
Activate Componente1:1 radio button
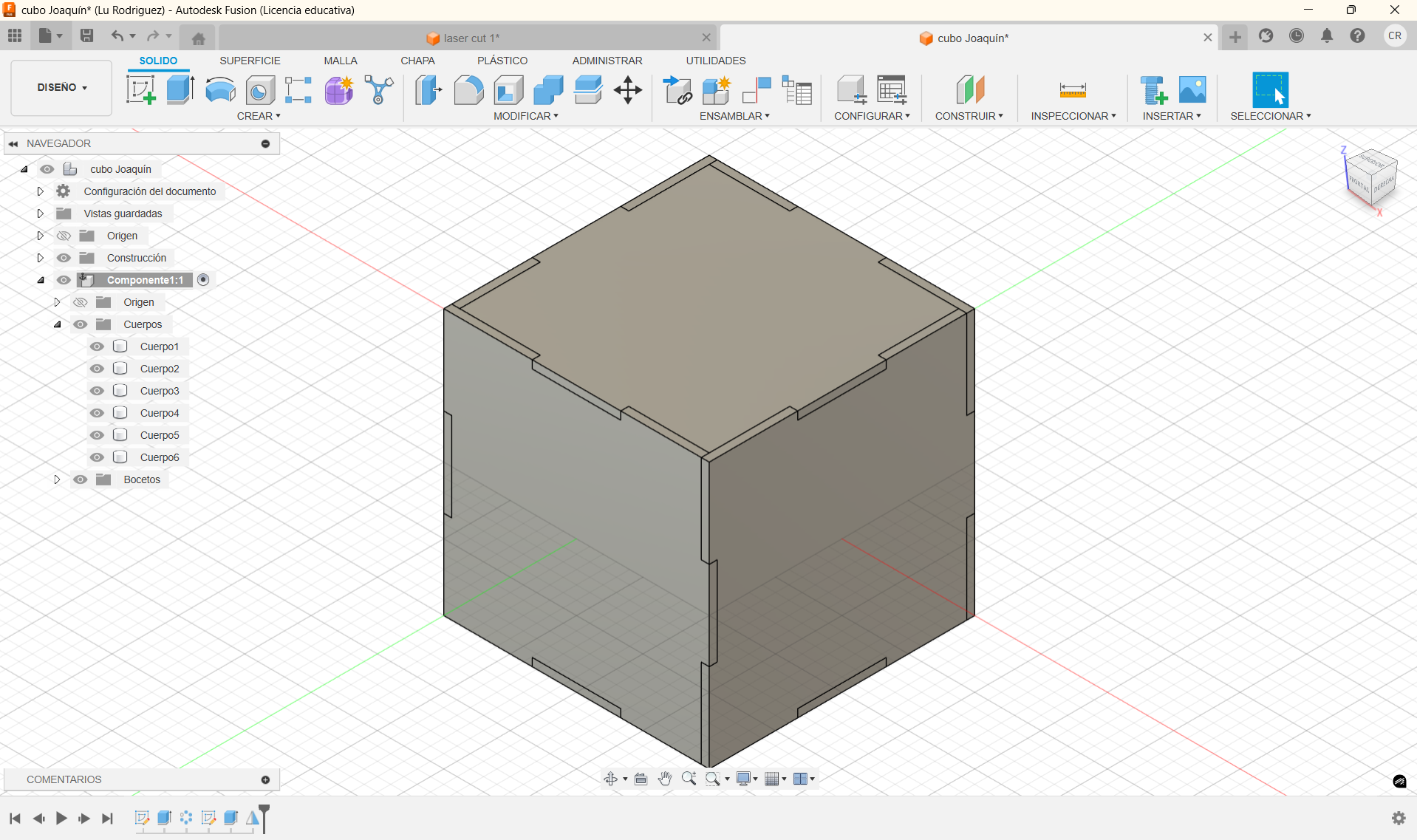coord(203,280)
